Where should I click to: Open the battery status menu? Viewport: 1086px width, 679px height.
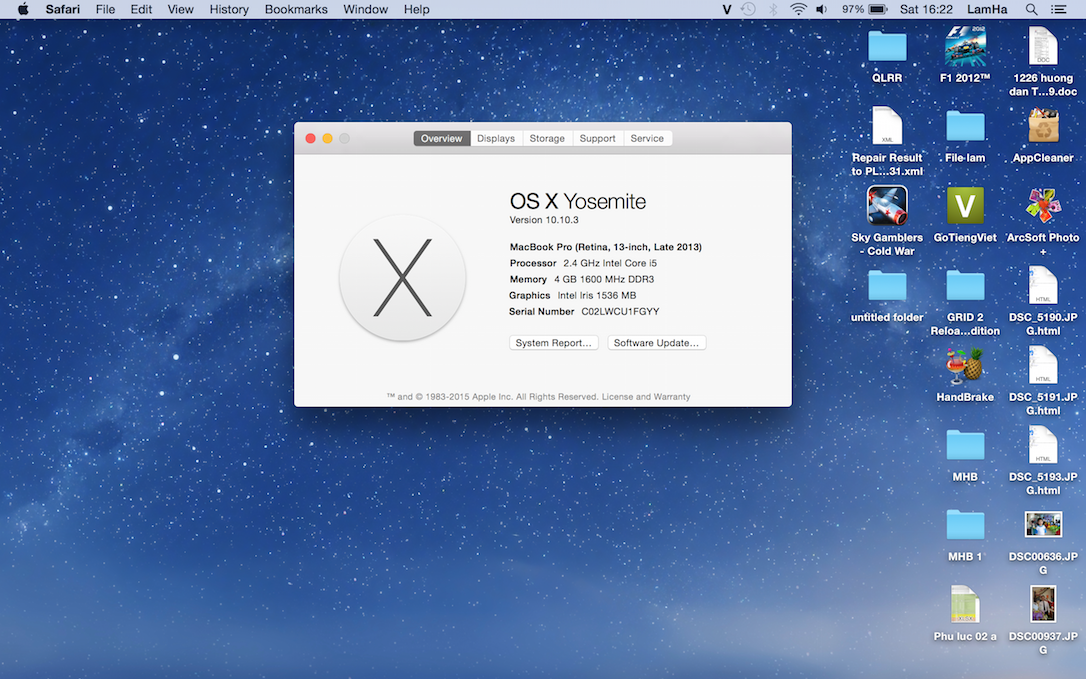864,9
